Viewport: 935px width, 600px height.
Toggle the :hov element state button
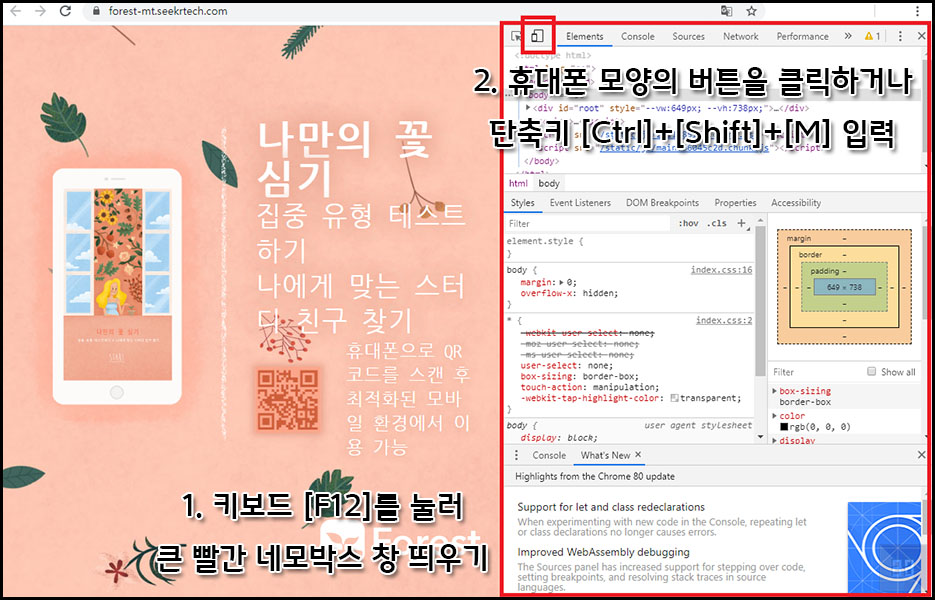point(688,223)
